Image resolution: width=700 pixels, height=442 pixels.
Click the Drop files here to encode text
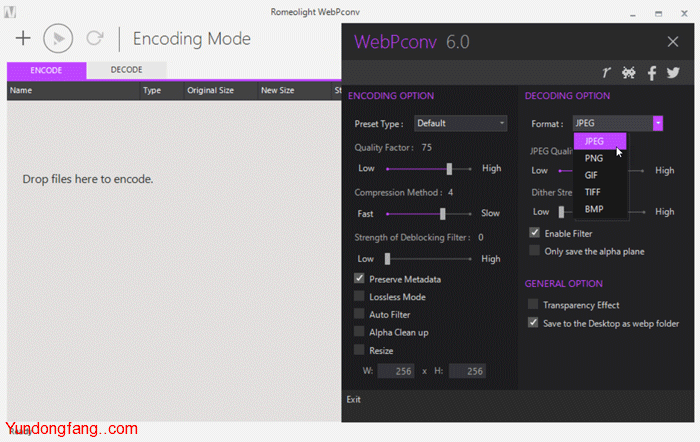[x=88, y=179]
